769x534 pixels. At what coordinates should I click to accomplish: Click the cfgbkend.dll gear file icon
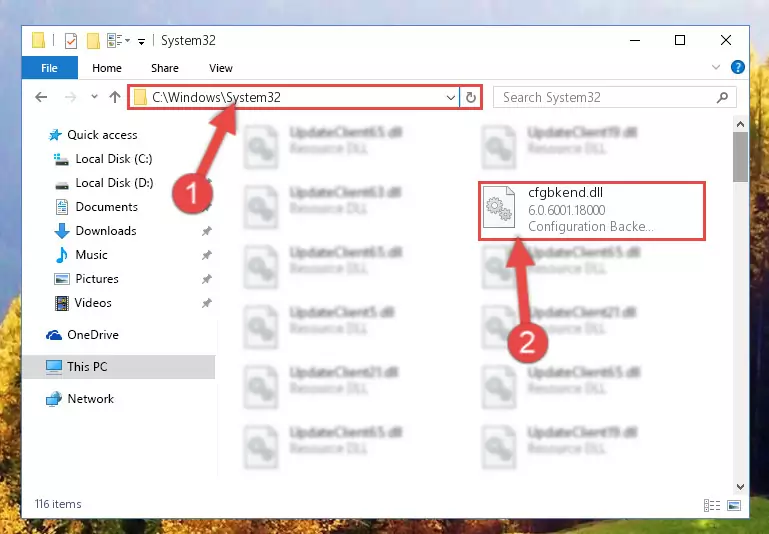tap(498, 207)
